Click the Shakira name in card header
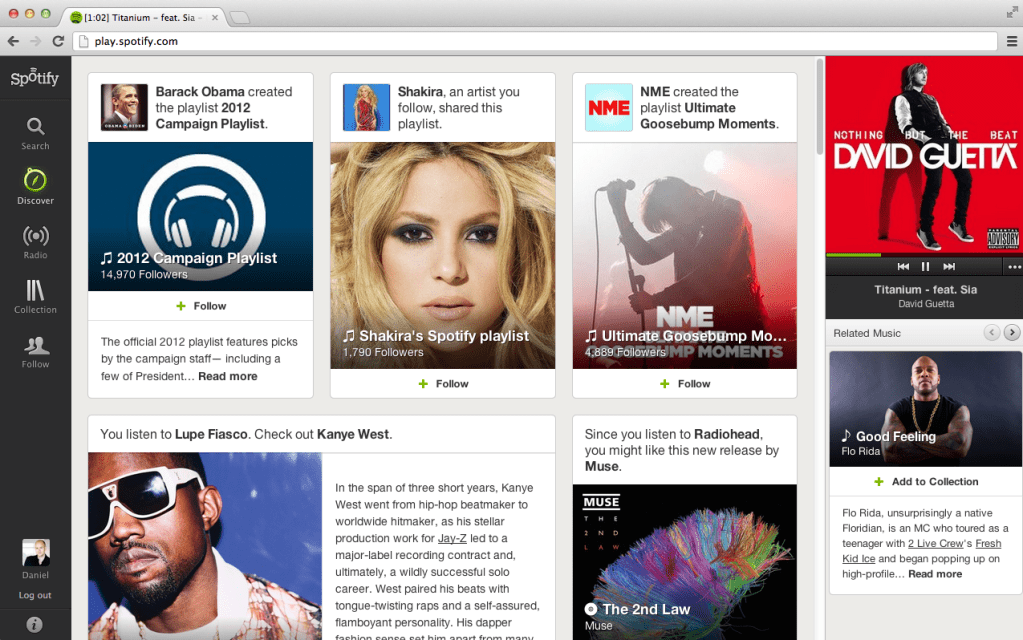Viewport: 1023px width, 640px height. tap(420, 92)
